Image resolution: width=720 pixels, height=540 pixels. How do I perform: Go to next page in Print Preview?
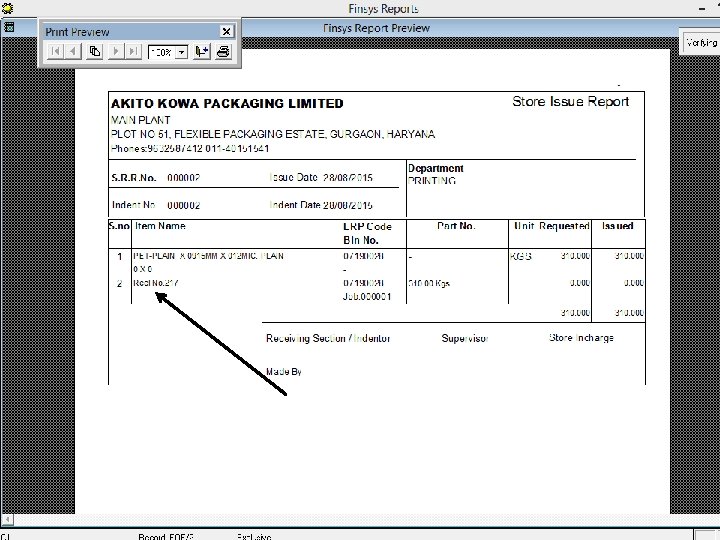(x=116, y=51)
